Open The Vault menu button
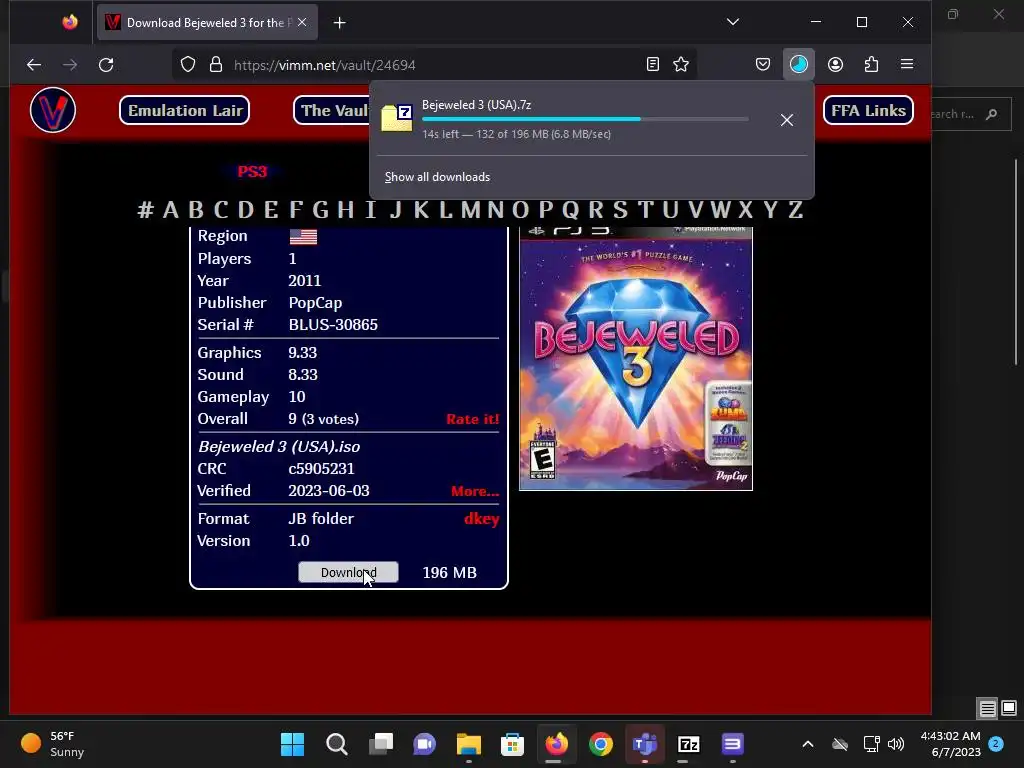The height and width of the screenshot is (768, 1024). pyautogui.click(x=332, y=110)
